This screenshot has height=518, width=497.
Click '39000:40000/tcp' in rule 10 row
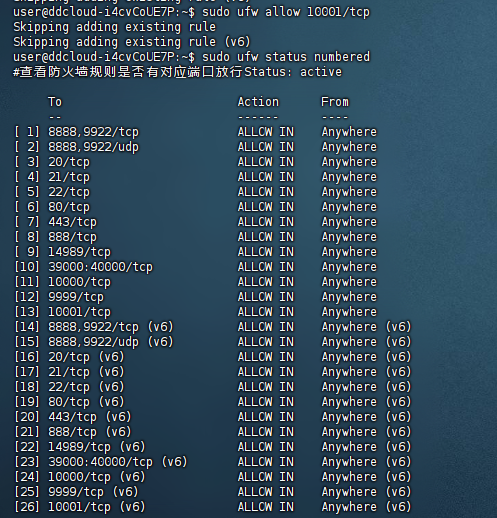pyautogui.click(x=100, y=267)
